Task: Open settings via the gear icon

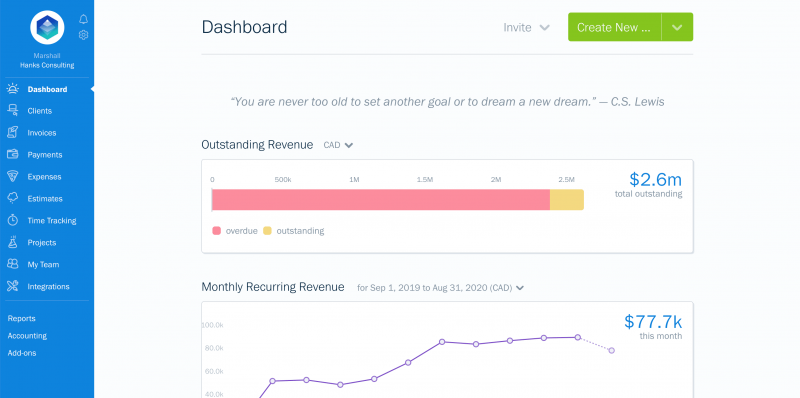Action: [x=84, y=35]
